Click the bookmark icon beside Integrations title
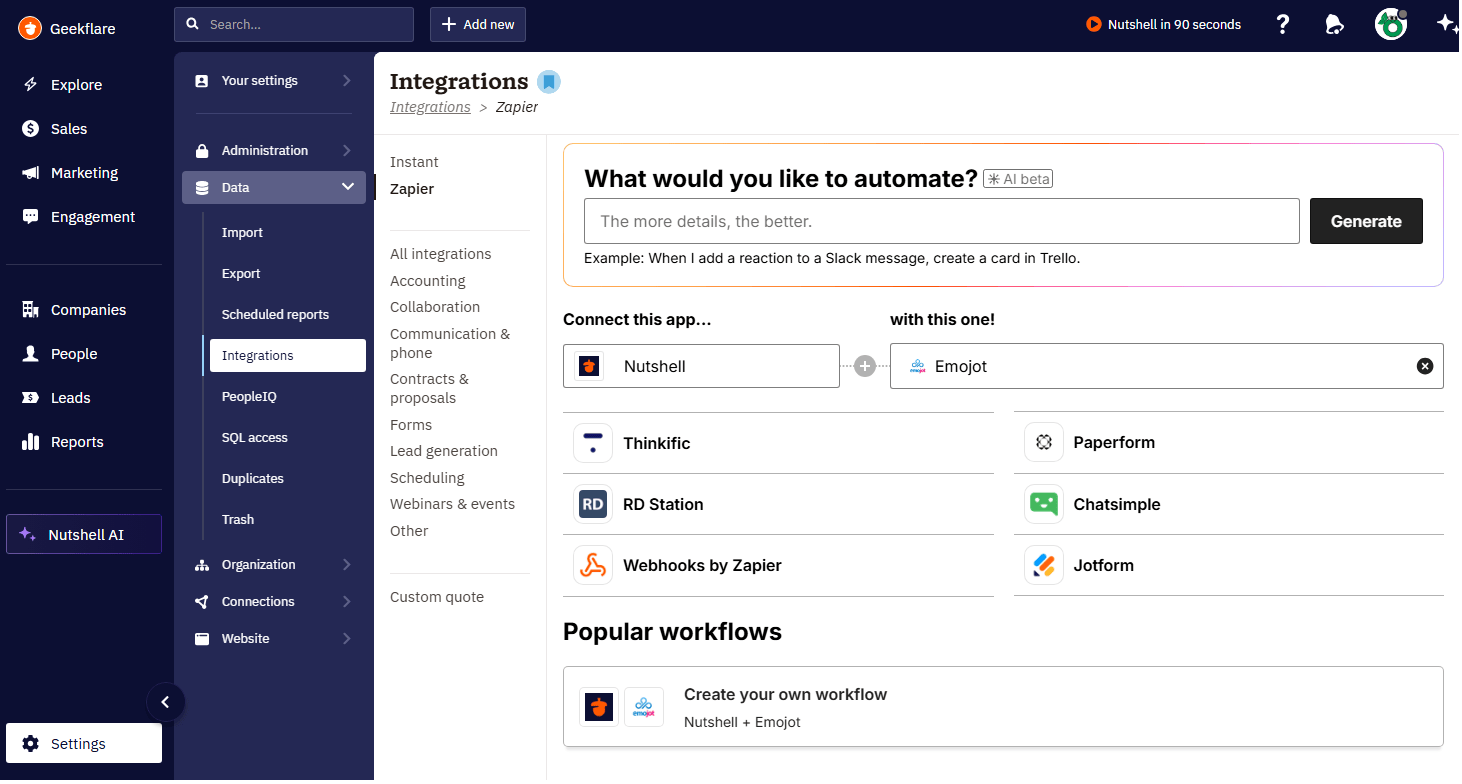Screen dimensions: 1462x784 click(x=549, y=82)
